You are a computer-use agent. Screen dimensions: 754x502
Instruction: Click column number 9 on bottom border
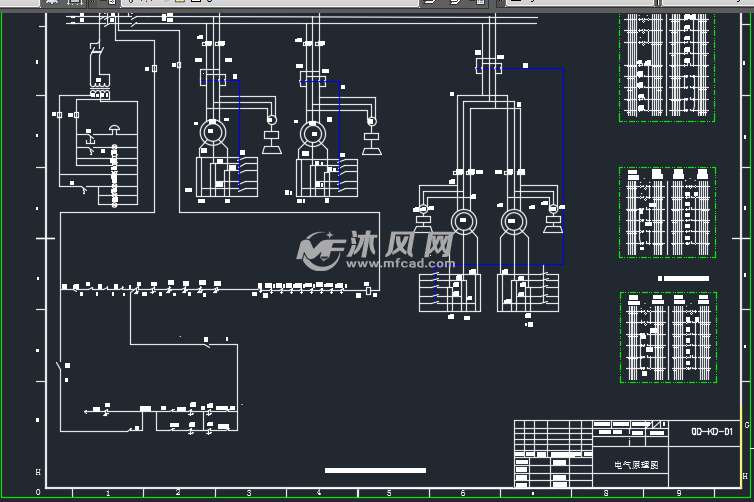point(679,493)
